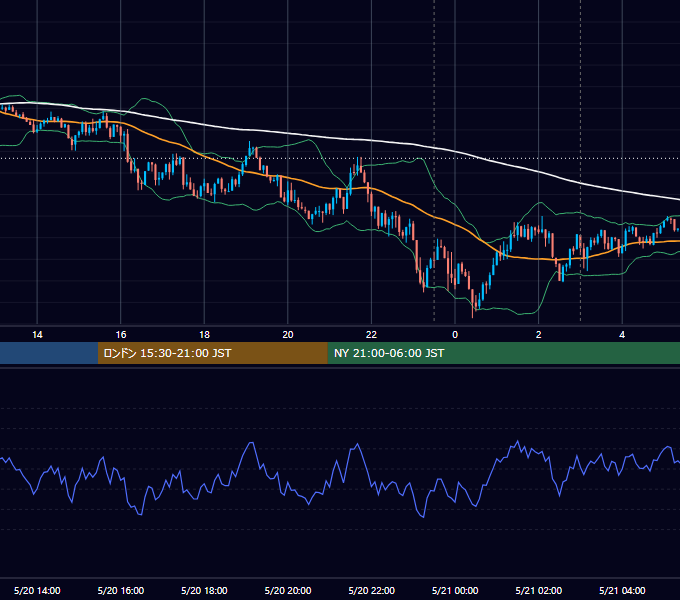Image resolution: width=680 pixels, height=600 pixels.
Task: Click the 4 hour label on price chart
Action: [622, 335]
